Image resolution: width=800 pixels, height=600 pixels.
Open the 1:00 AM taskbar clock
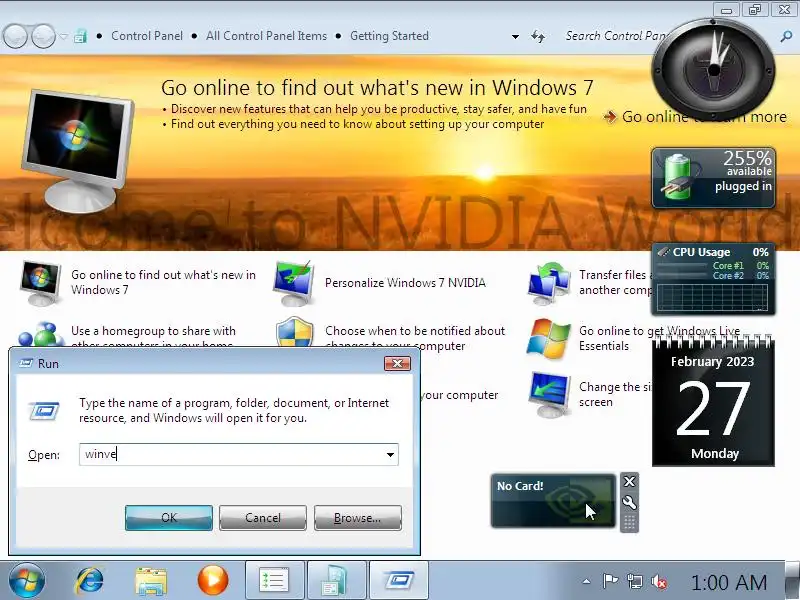tap(729, 582)
